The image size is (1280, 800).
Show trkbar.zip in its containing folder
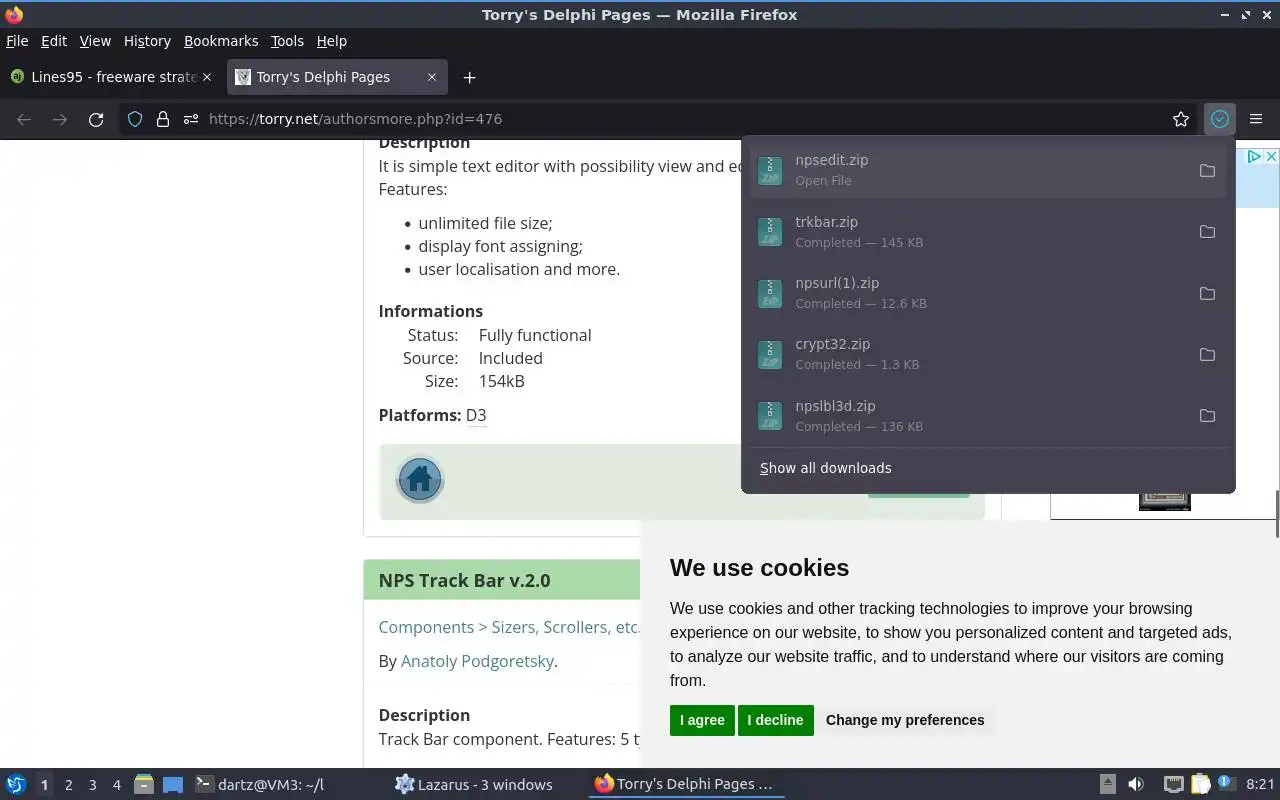[1207, 232]
